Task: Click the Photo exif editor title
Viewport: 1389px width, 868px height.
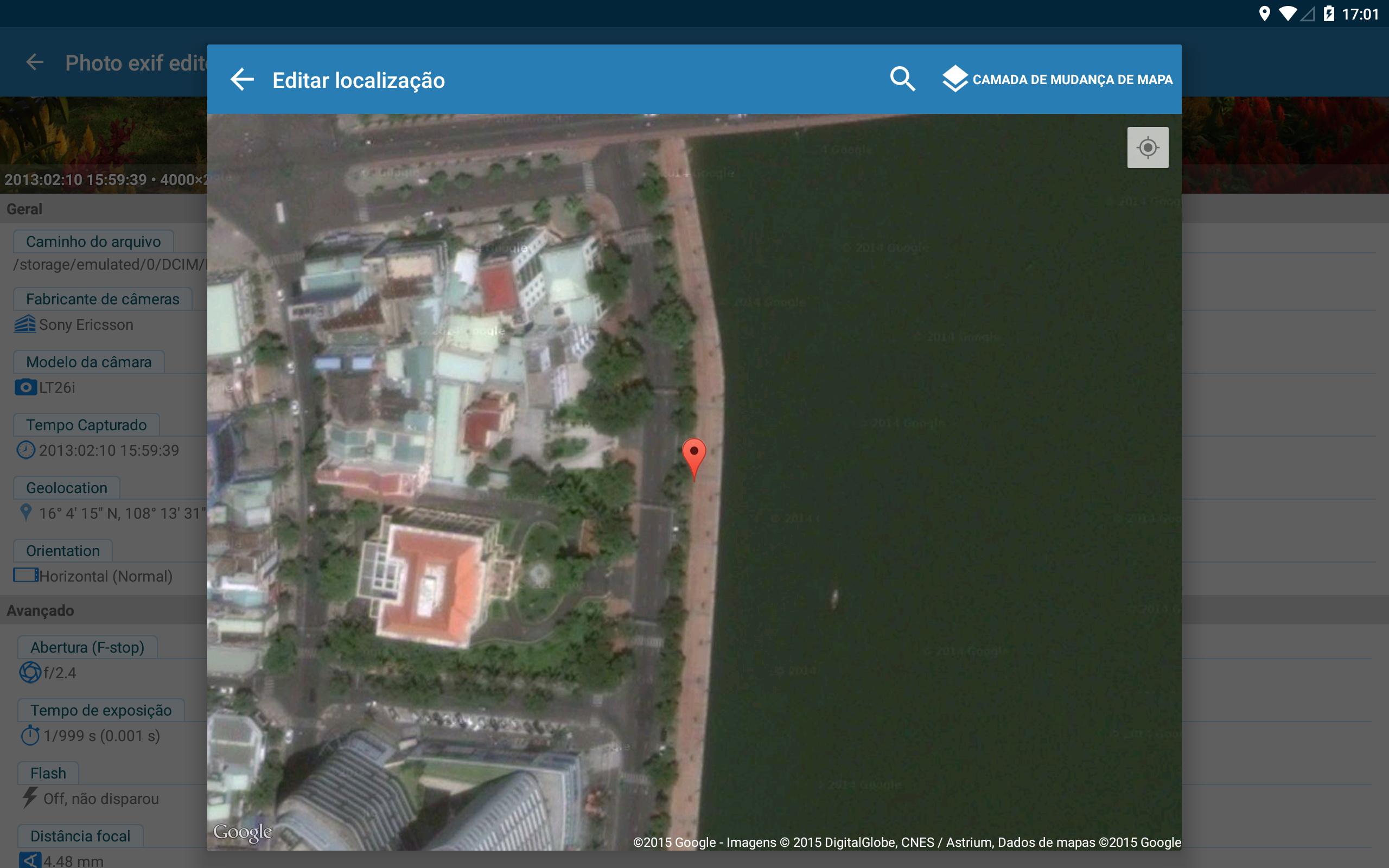Action: point(136,62)
